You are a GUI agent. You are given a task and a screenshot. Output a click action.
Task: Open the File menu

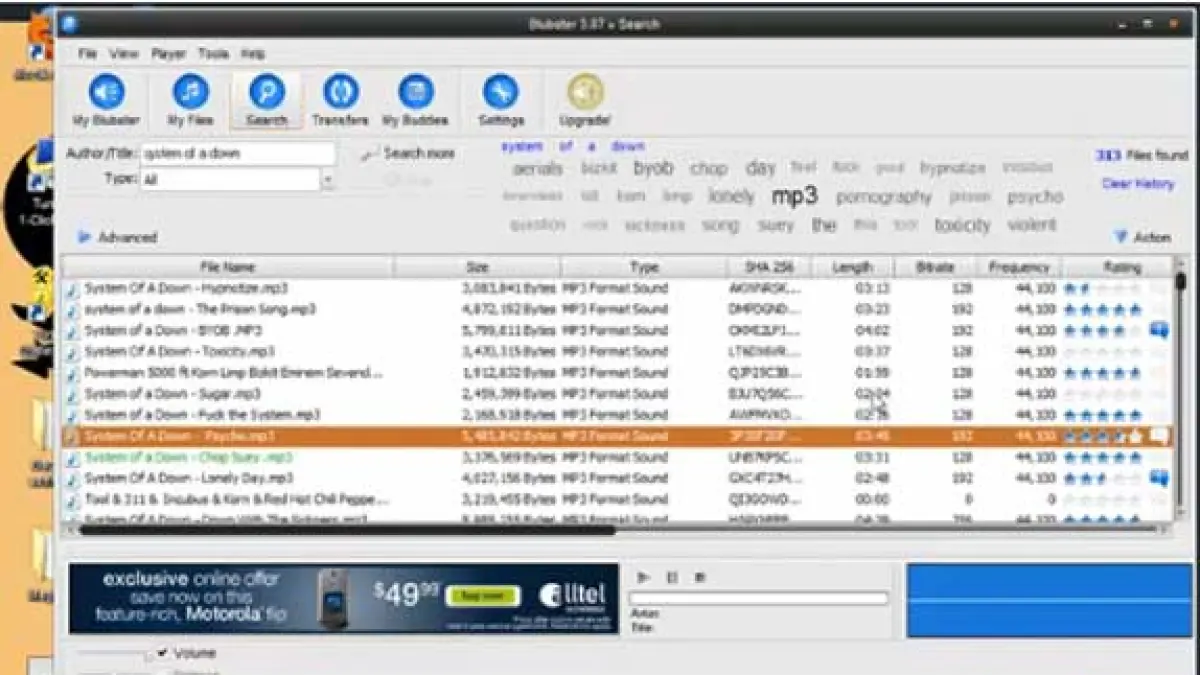point(88,53)
